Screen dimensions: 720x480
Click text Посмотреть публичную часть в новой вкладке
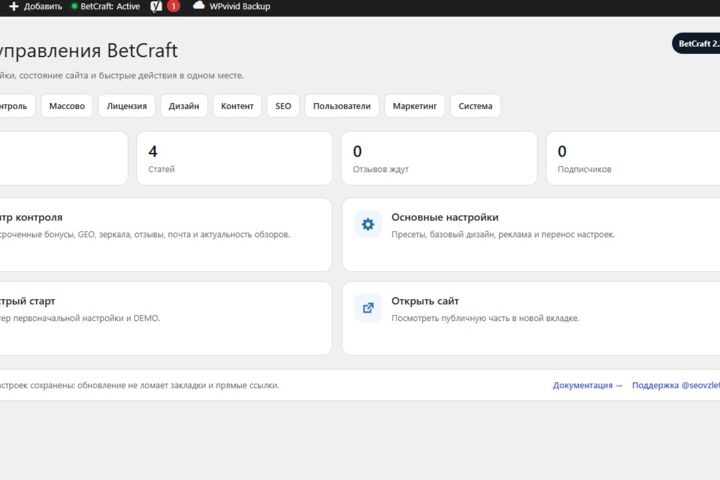point(485,318)
